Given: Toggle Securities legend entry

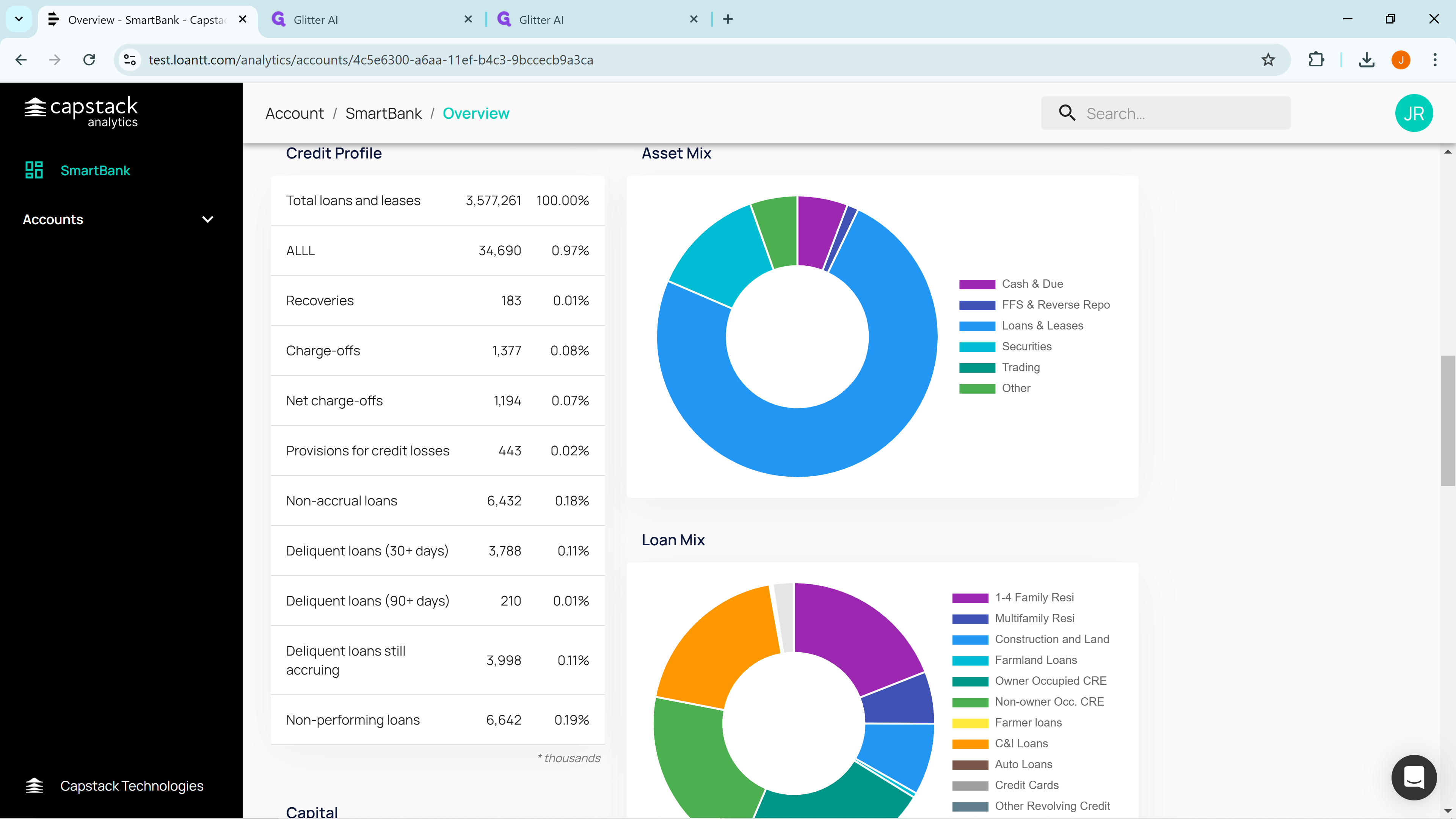Looking at the screenshot, I should pyautogui.click(x=1005, y=347).
